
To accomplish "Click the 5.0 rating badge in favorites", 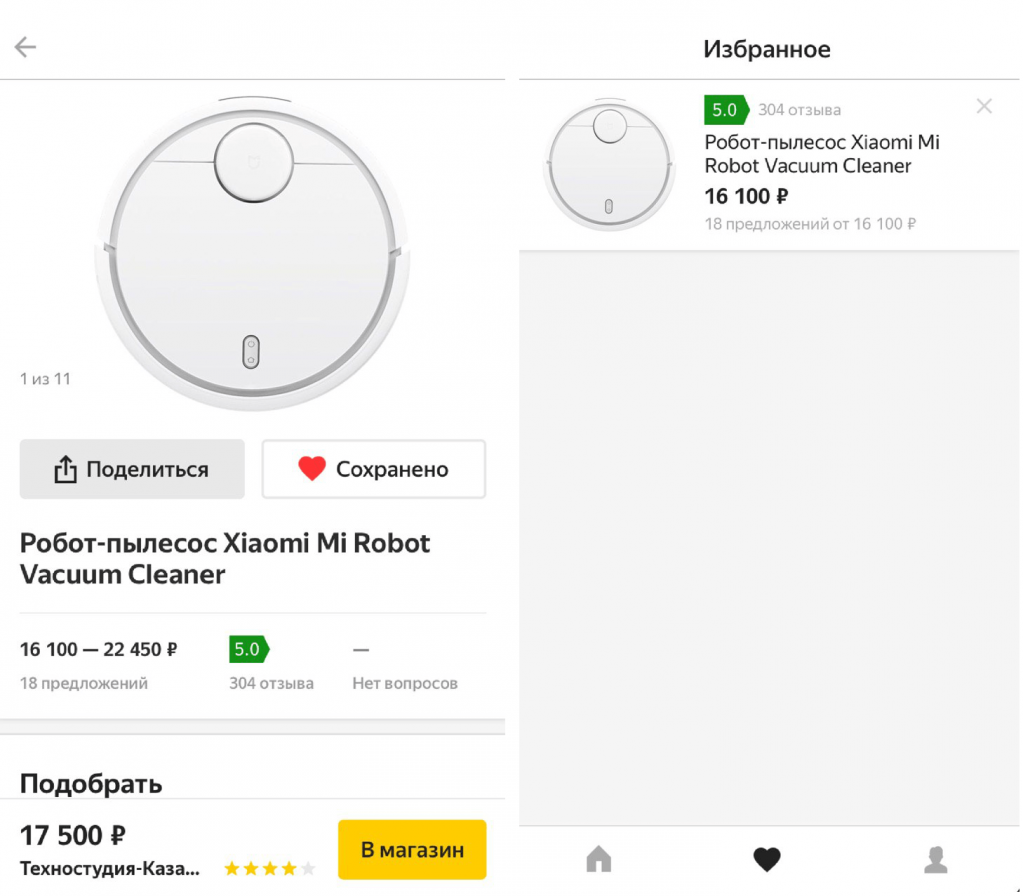I will [x=725, y=110].
